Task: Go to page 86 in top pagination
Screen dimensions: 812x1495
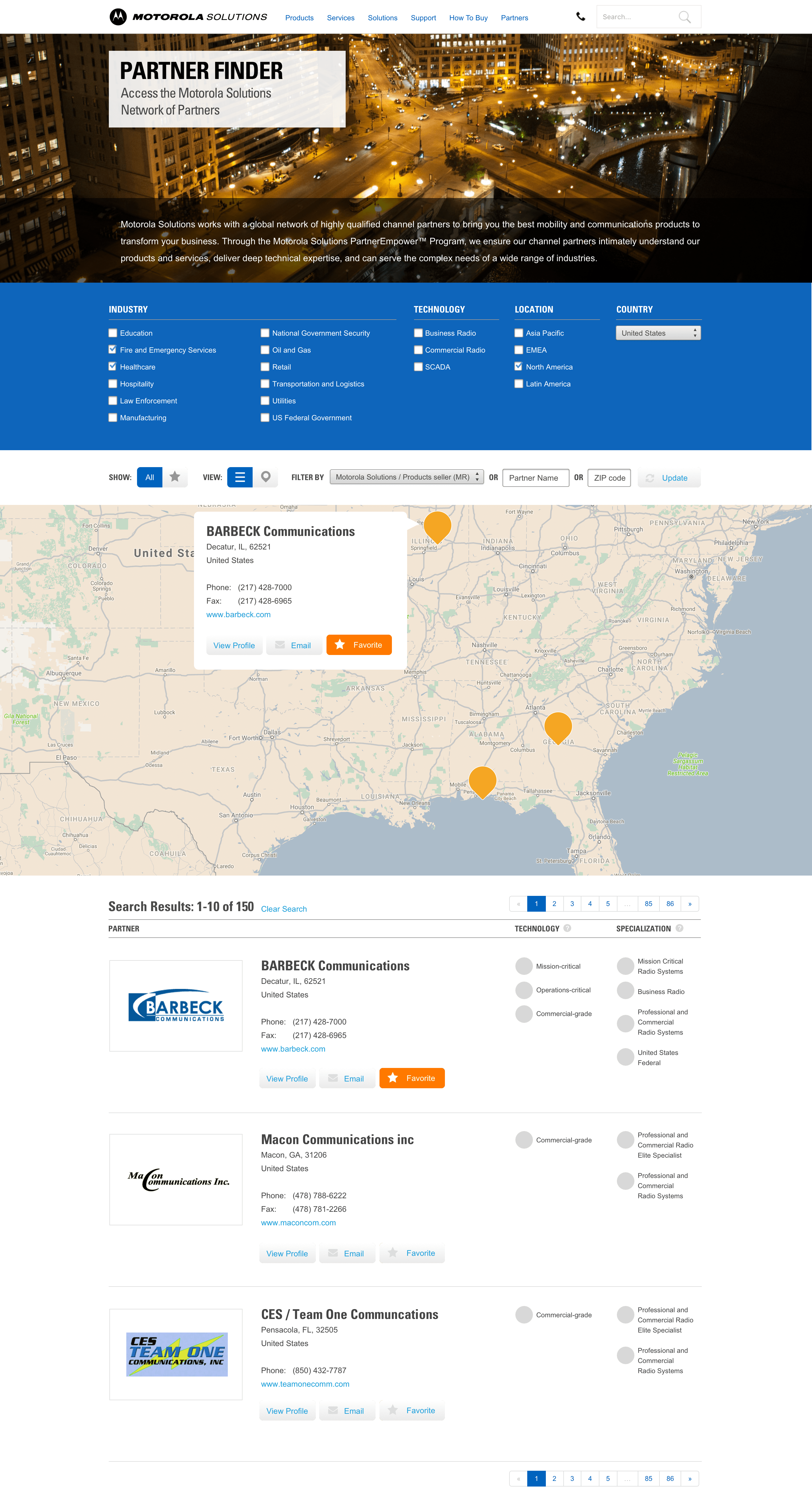Action: click(670, 903)
